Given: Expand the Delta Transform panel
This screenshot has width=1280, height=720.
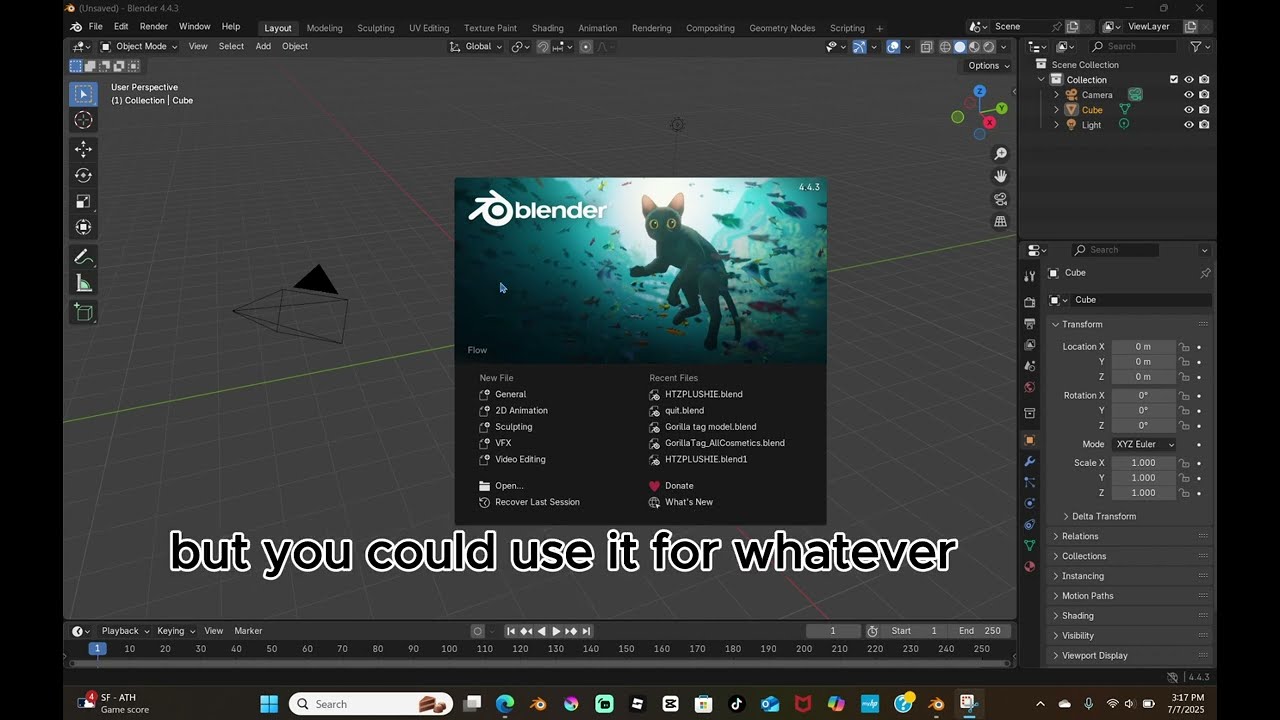Looking at the screenshot, I should click(1103, 516).
